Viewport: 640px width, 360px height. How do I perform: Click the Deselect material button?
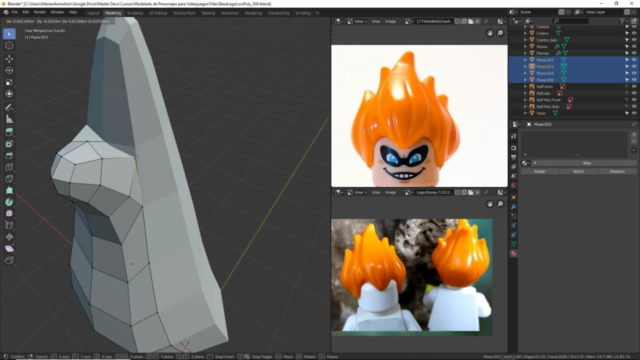(617, 171)
